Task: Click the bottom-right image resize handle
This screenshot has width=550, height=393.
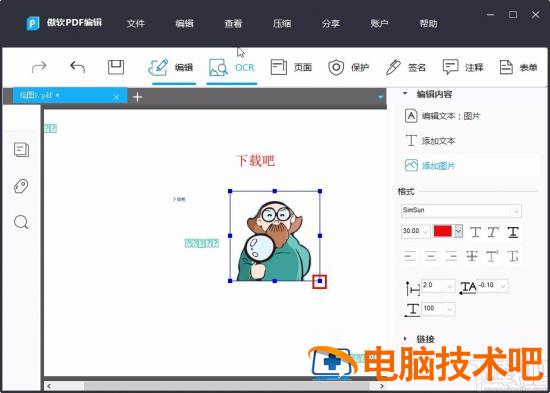Action: [x=320, y=281]
